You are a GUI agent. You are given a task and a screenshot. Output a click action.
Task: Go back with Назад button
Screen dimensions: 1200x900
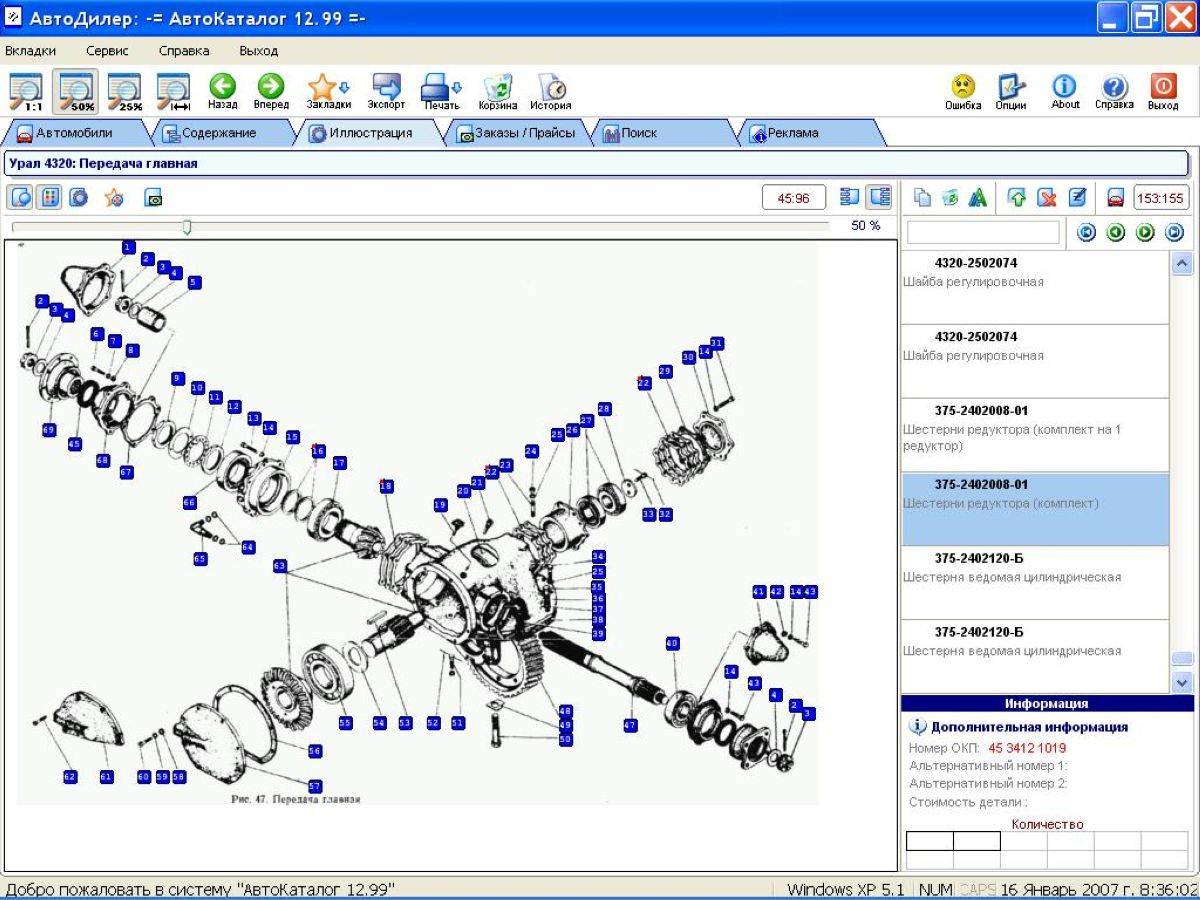click(223, 91)
